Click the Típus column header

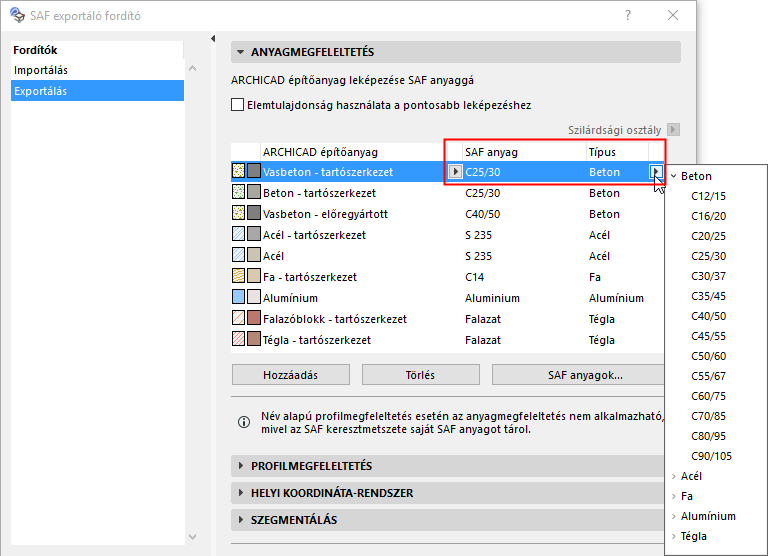617,152
